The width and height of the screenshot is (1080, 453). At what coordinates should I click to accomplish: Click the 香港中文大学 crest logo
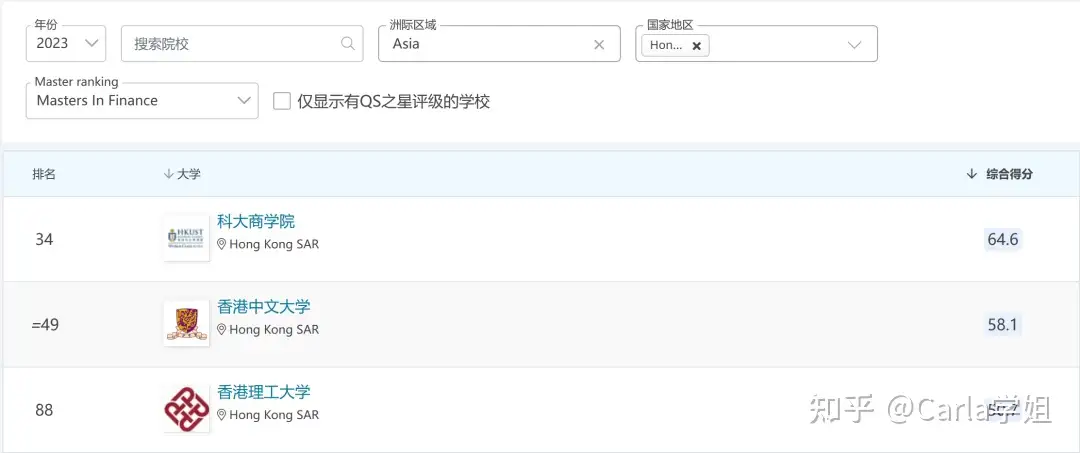click(x=186, y=324)
